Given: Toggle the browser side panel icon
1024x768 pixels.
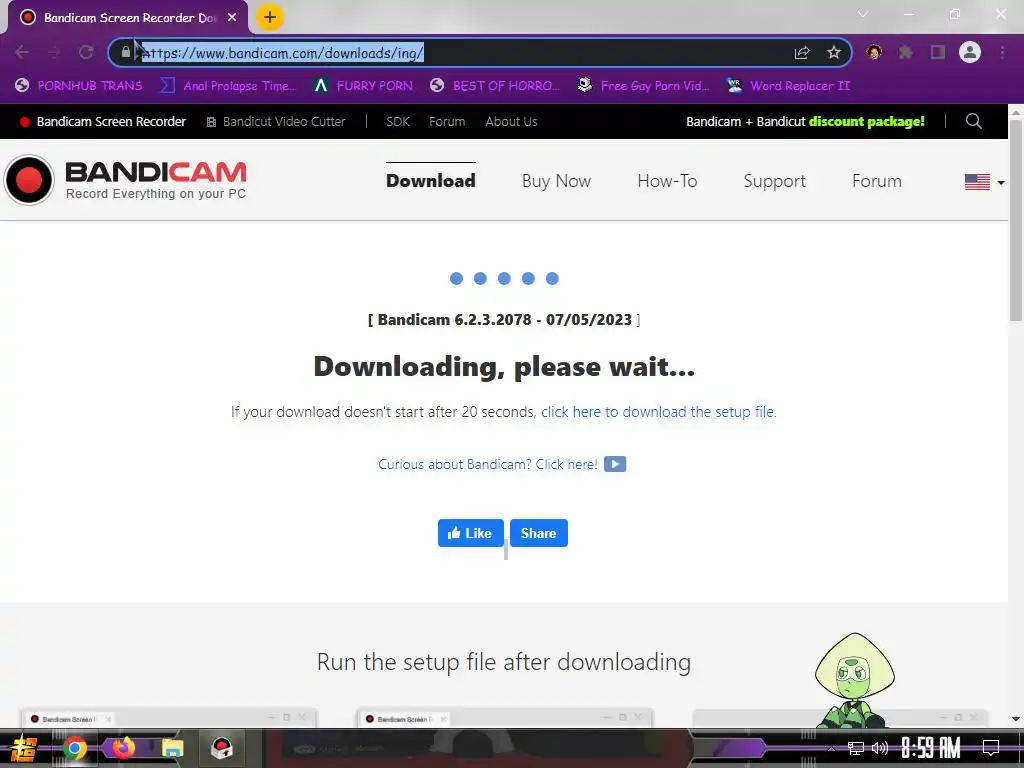Looking at the screenshot, I should pos(938,52).
